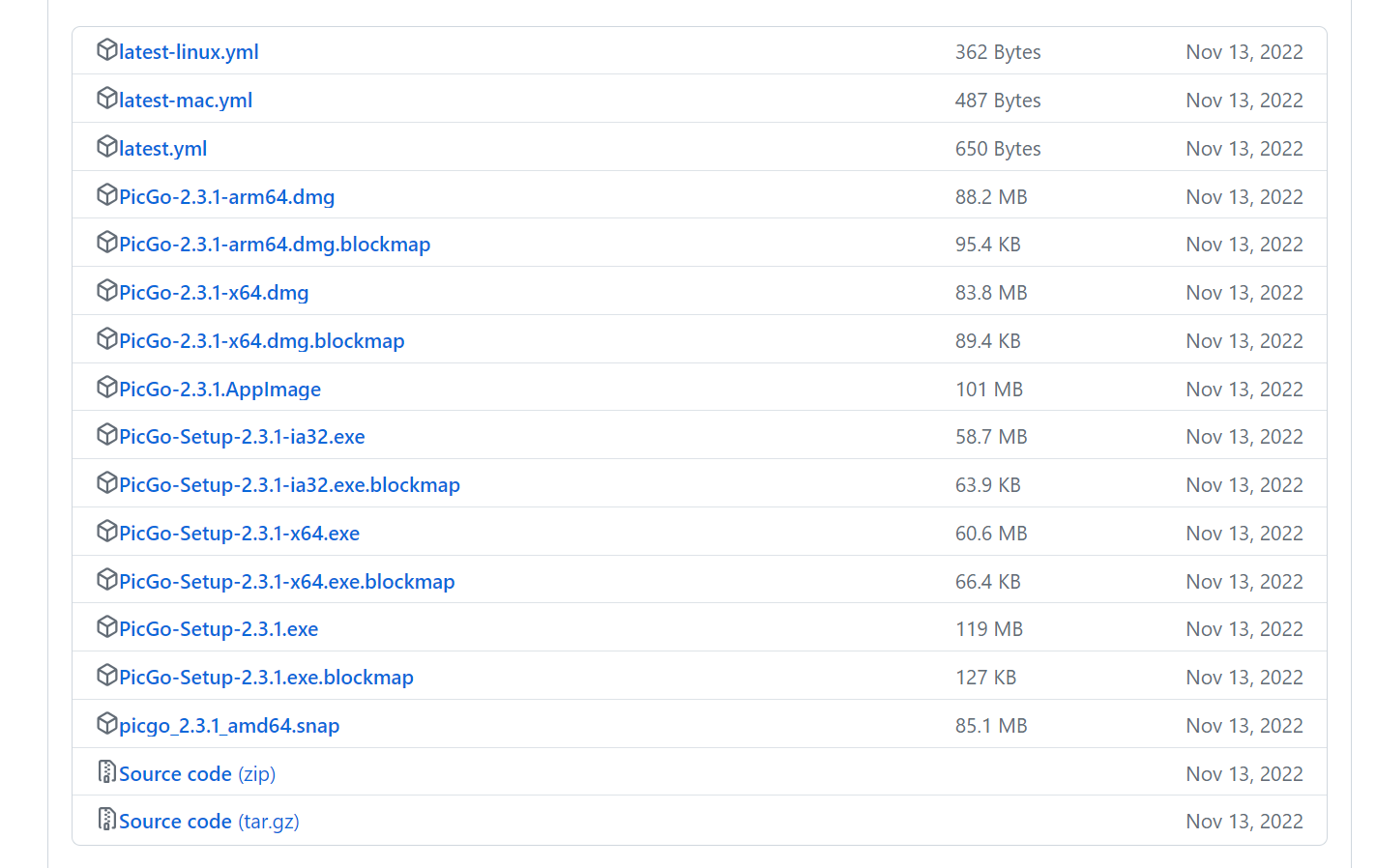The width and height of the screenshot is (1376, 868).
Task: Click the zip file icon beside Source code (tar.gz)
Action: [107, 819]
